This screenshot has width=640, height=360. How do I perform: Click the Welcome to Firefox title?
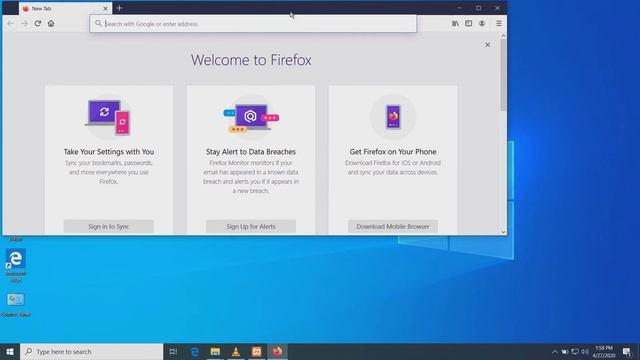click(251, 60)
